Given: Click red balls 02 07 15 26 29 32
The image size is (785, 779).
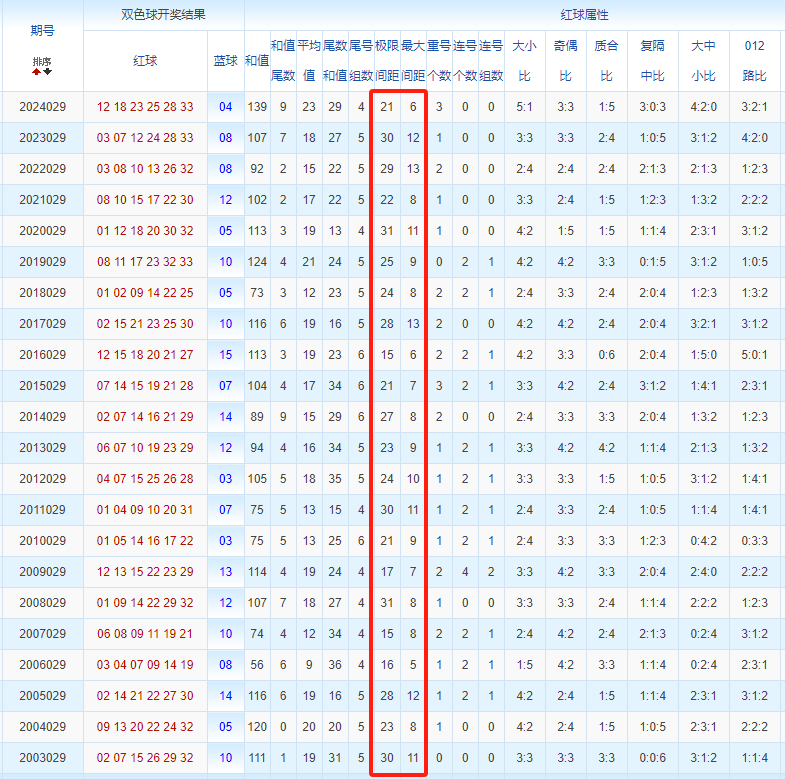Looking at the screenshot, I should point(145,758).
